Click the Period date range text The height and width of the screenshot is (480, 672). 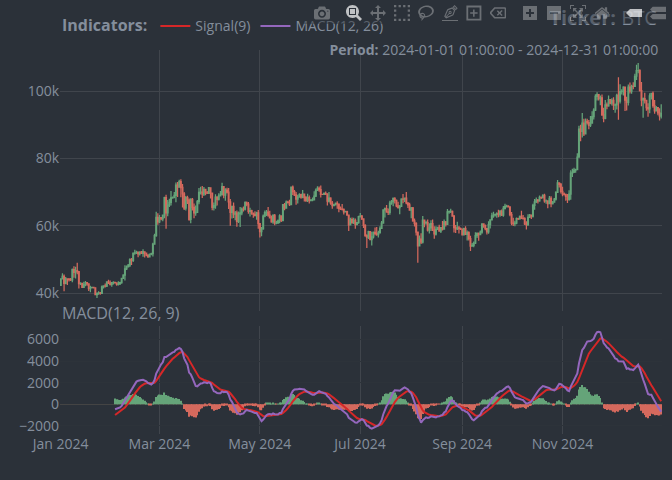(x=494, y=50)
